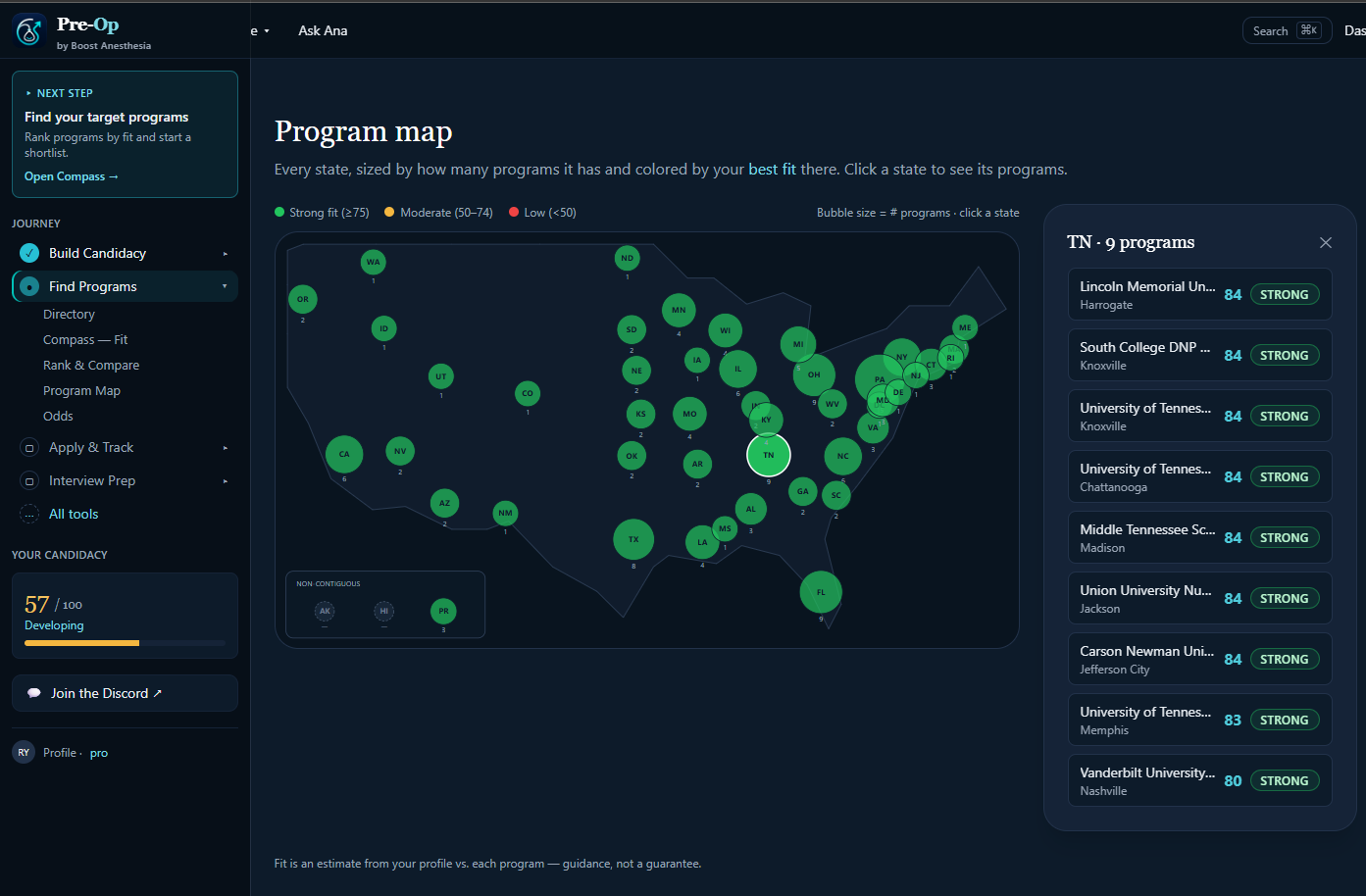Click the candidacy score progress bar
1366x896 pixels.
pos(125,643)
